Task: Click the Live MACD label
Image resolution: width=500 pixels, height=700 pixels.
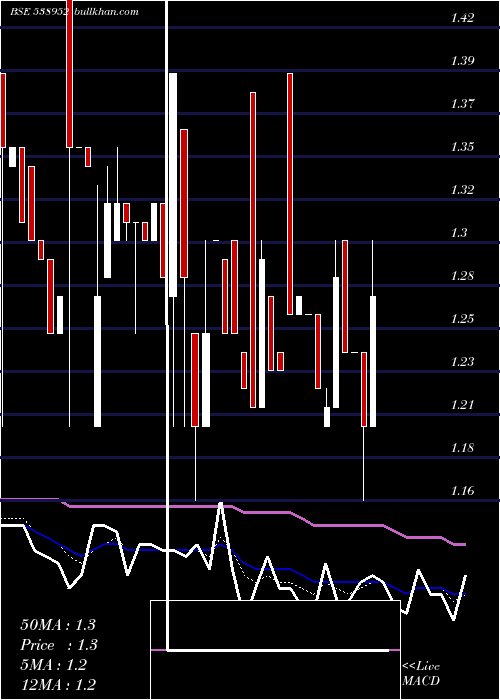Action: pos(421,674)
